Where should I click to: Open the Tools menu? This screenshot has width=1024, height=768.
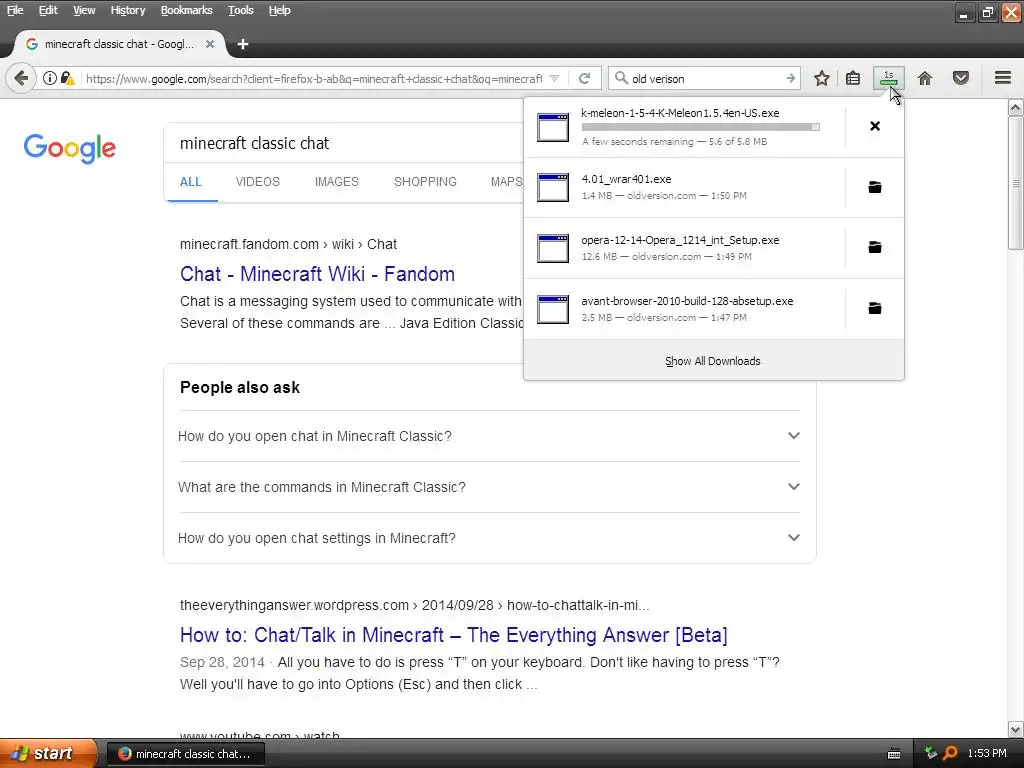click(x=240, y=10)
